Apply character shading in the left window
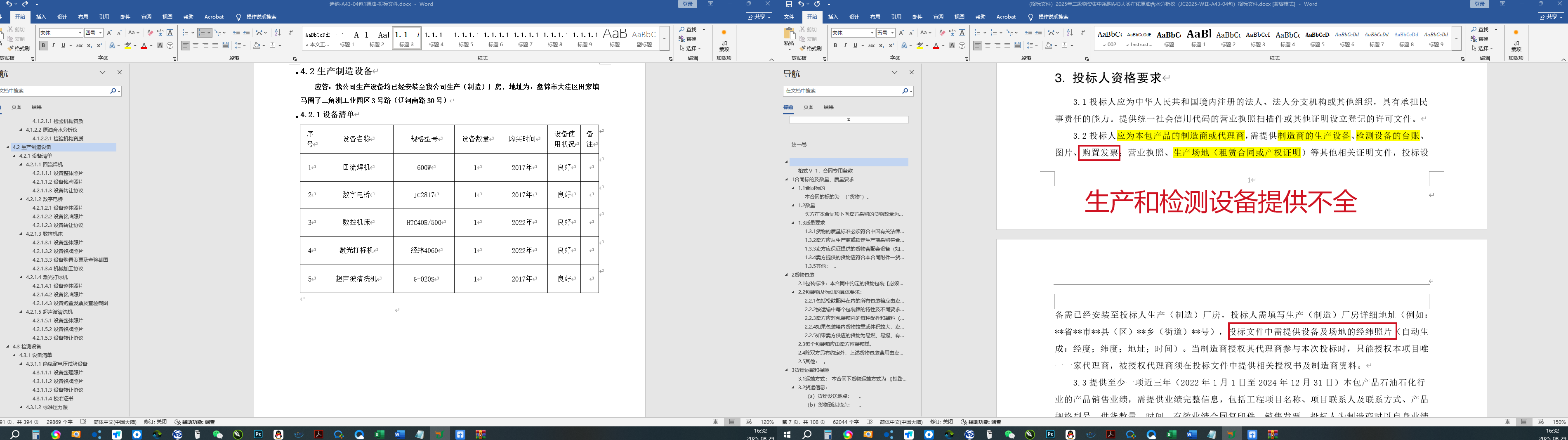The image size is (1568, 440). point(160,46)
